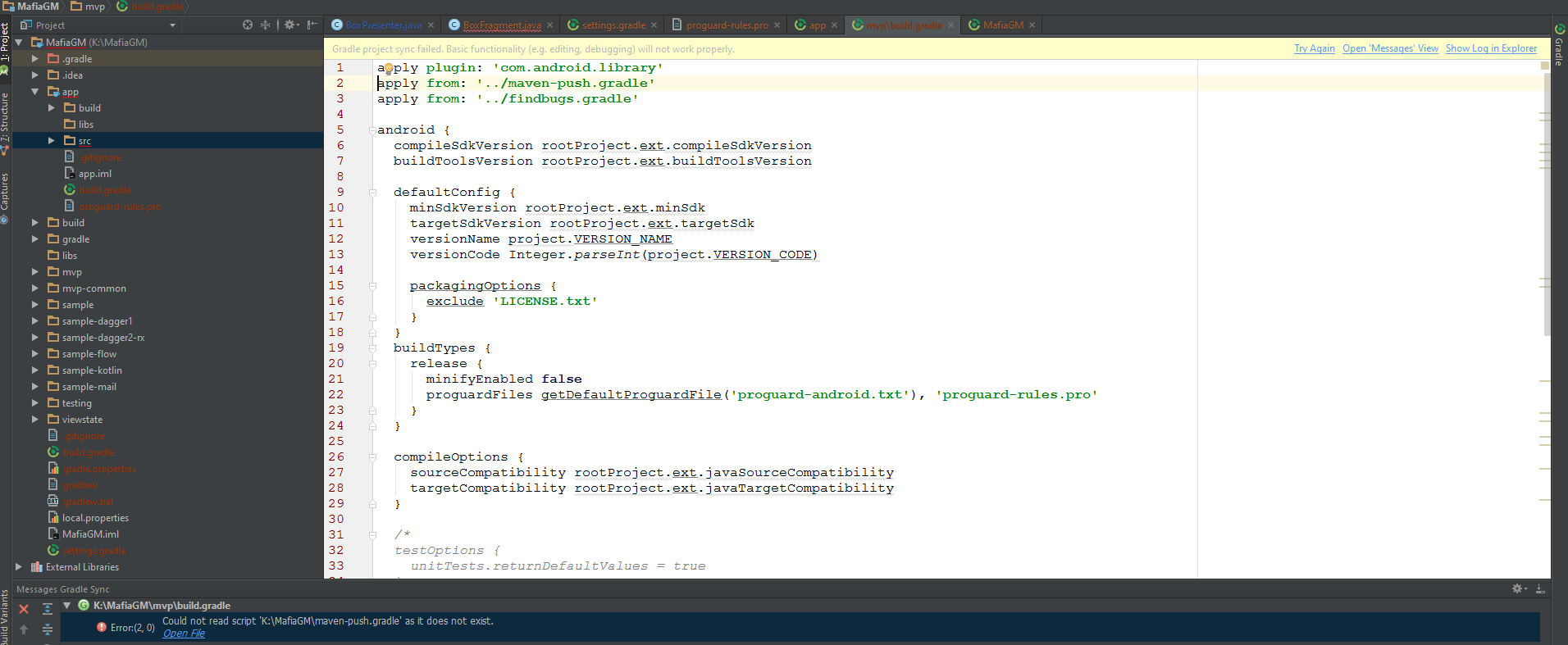The width and height of the screenshot is (1568, 645).
Task: Close the settings.gradle tab
Action: click(654, 25)
